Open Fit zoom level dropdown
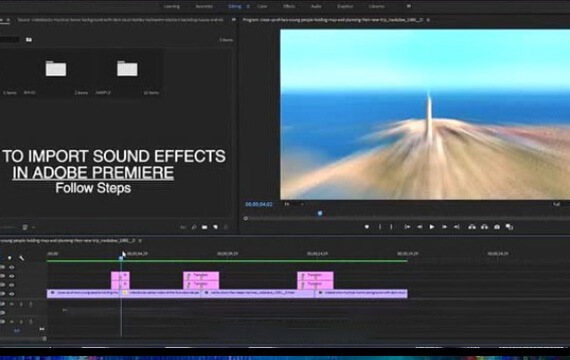The image size is (570, 360). tap(294, 204)
